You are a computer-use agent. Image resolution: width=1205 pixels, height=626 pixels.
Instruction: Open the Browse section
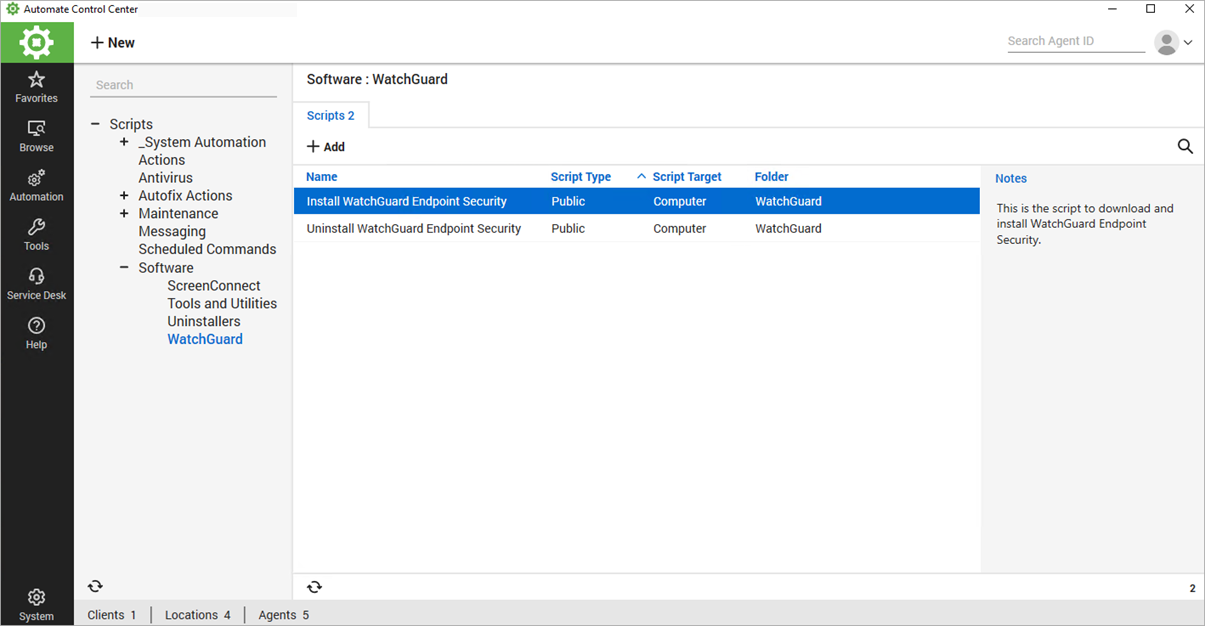pyautogui.click(x=36, y=136)
